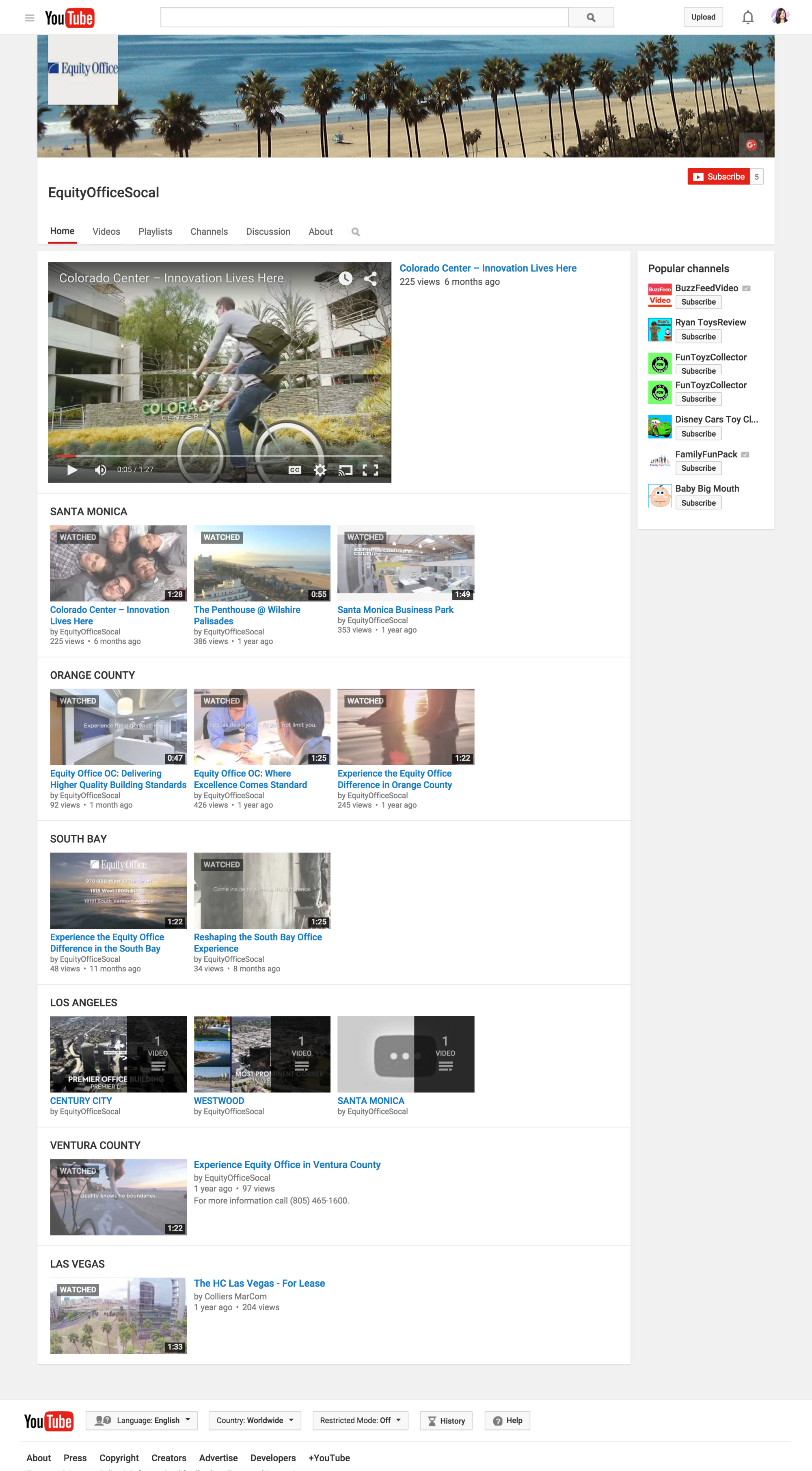The height and width of the screenshot is (1471, 812).
Task: Open Colliers MarCom uploader link
Action: (x=235, y=1297)
